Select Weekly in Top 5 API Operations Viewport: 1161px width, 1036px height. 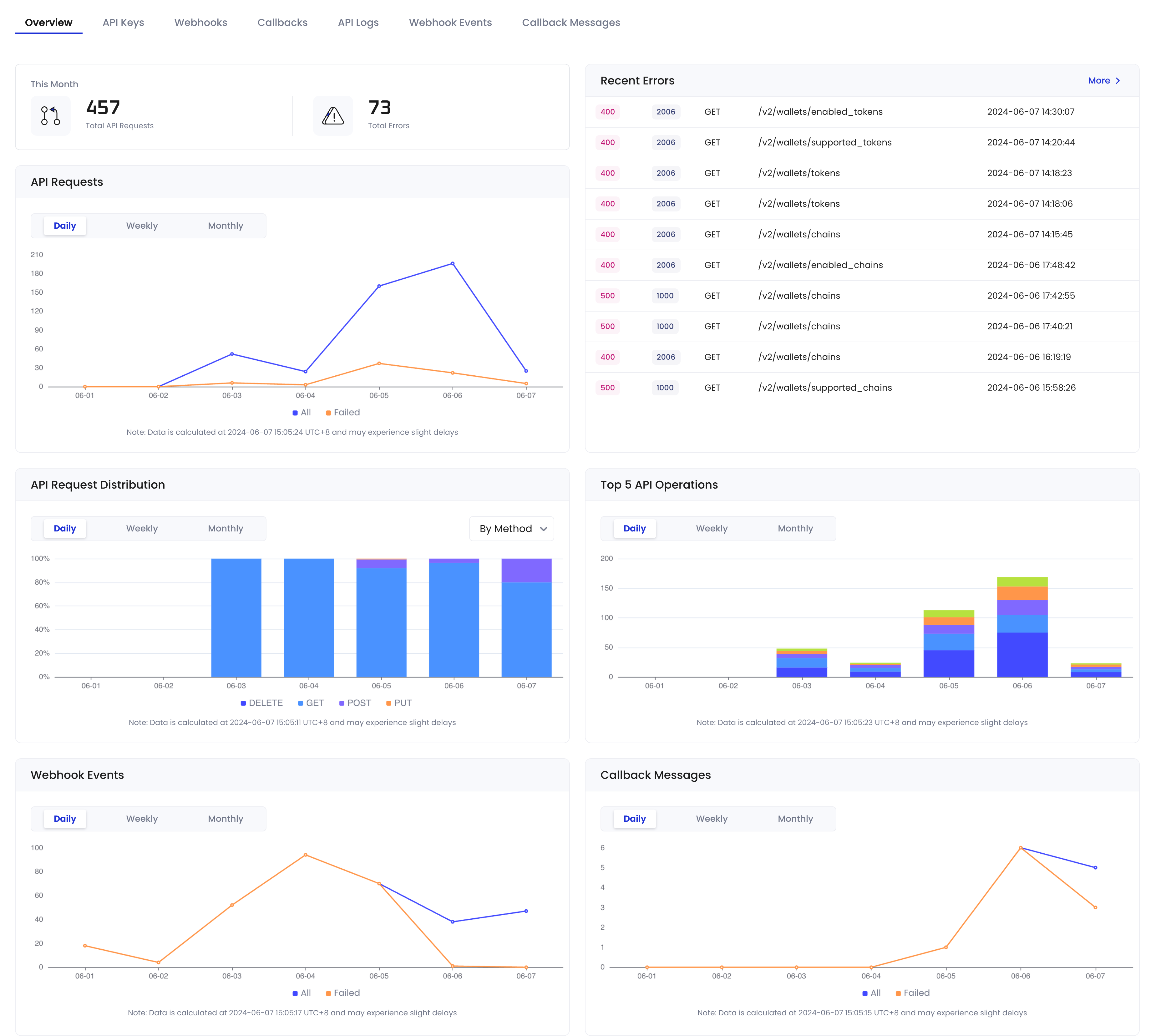[x=712, y=529]
